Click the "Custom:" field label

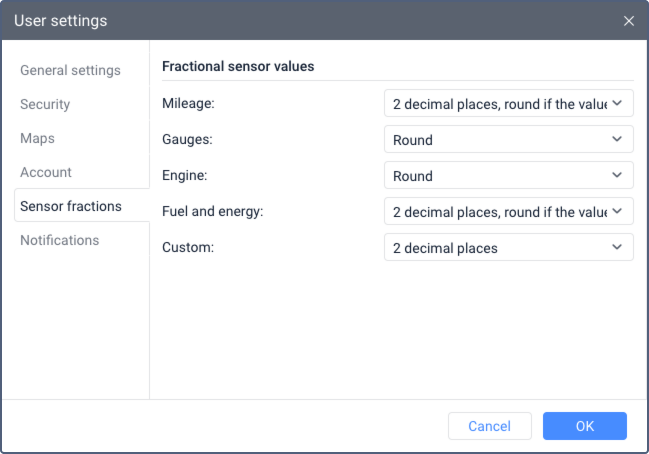[187, 248]
